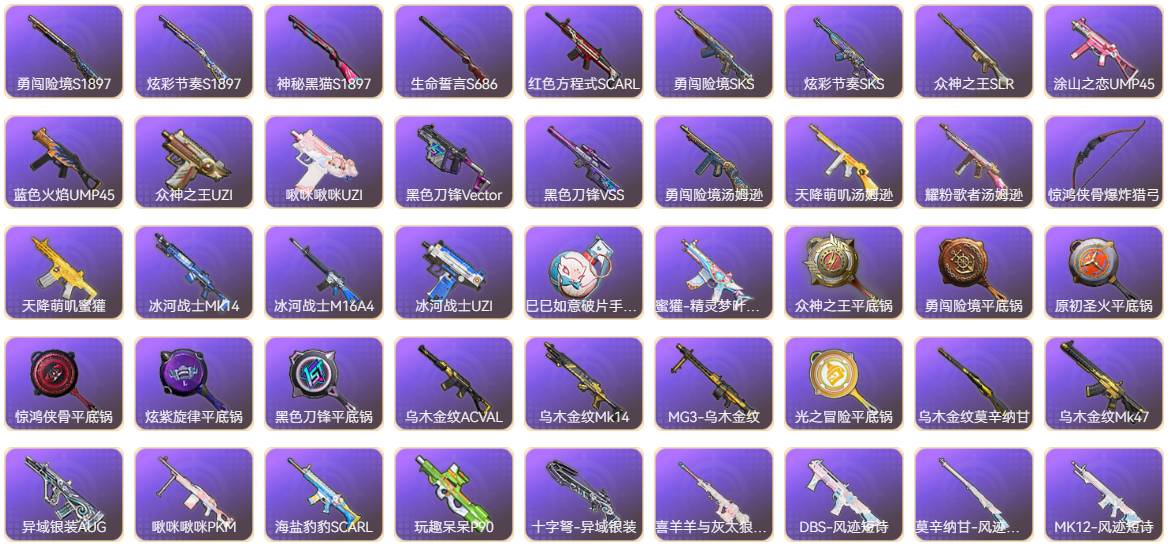Pick the 蓝色火焰UMP45 skin
Image resolution: width=1170 pixels, height=554 pixels.
(63, 162)
